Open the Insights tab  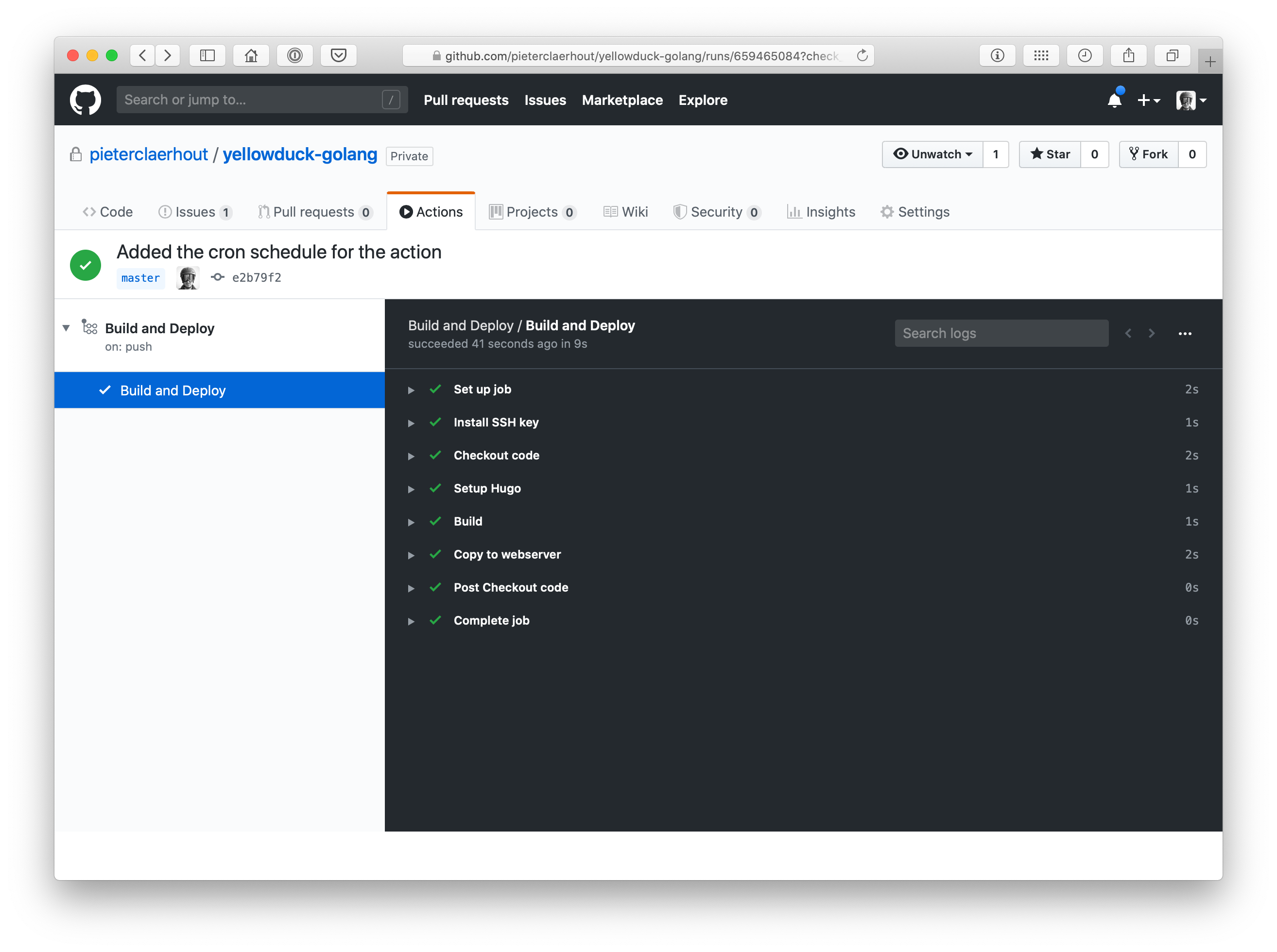(x=821, y=211)
